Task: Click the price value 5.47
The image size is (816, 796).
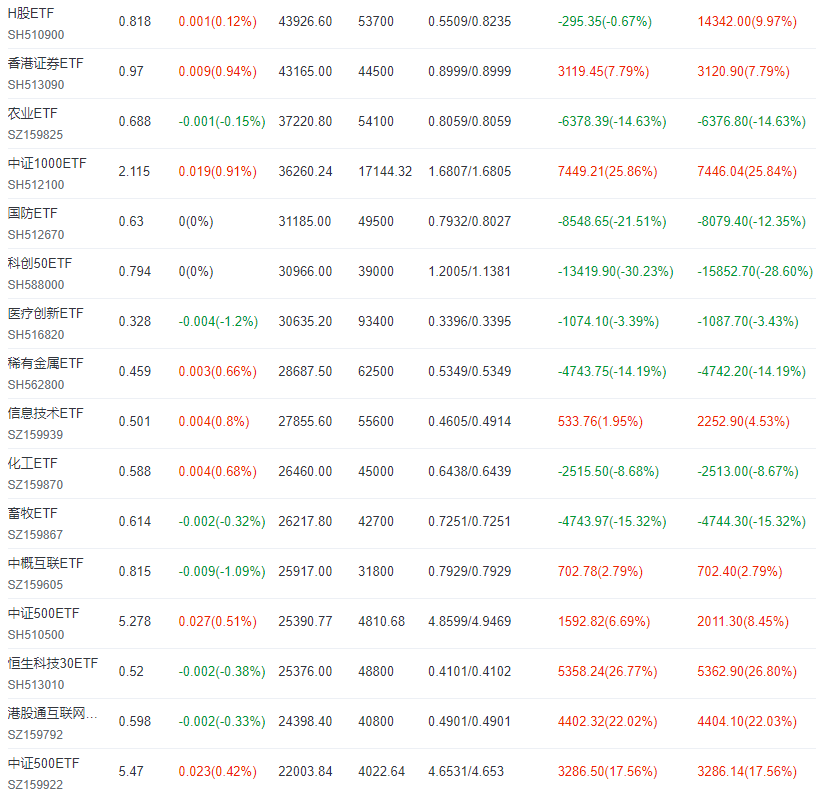Action: pos(131,771)
